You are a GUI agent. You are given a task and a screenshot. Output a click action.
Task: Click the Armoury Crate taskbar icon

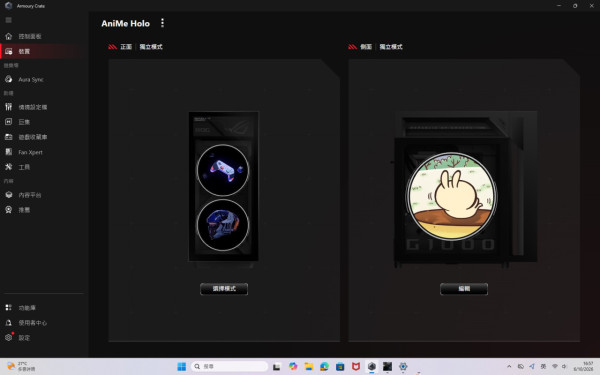372,367
